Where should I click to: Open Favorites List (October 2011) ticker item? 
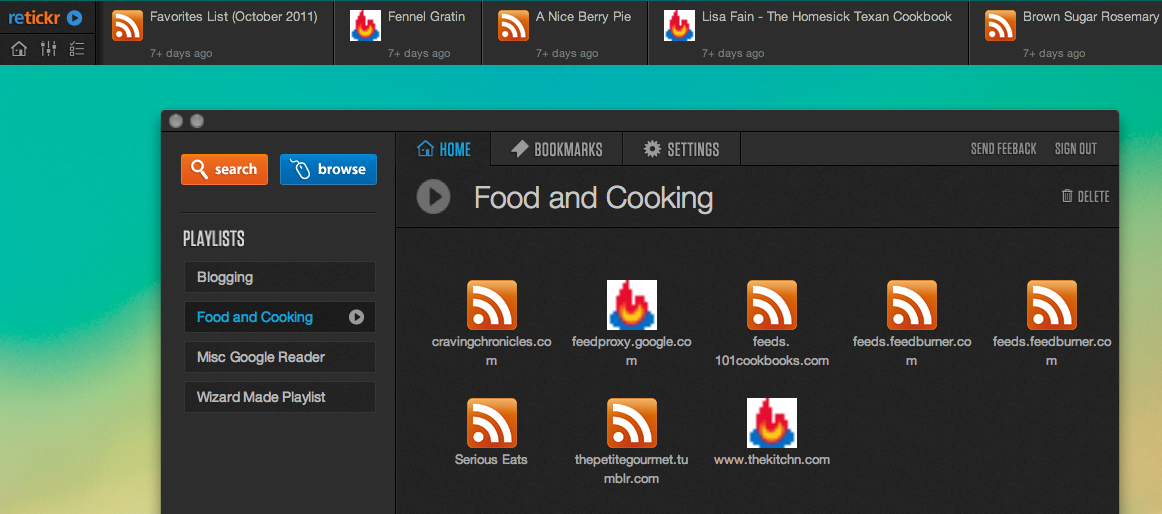pyautogui.click(x=215, y=33)
